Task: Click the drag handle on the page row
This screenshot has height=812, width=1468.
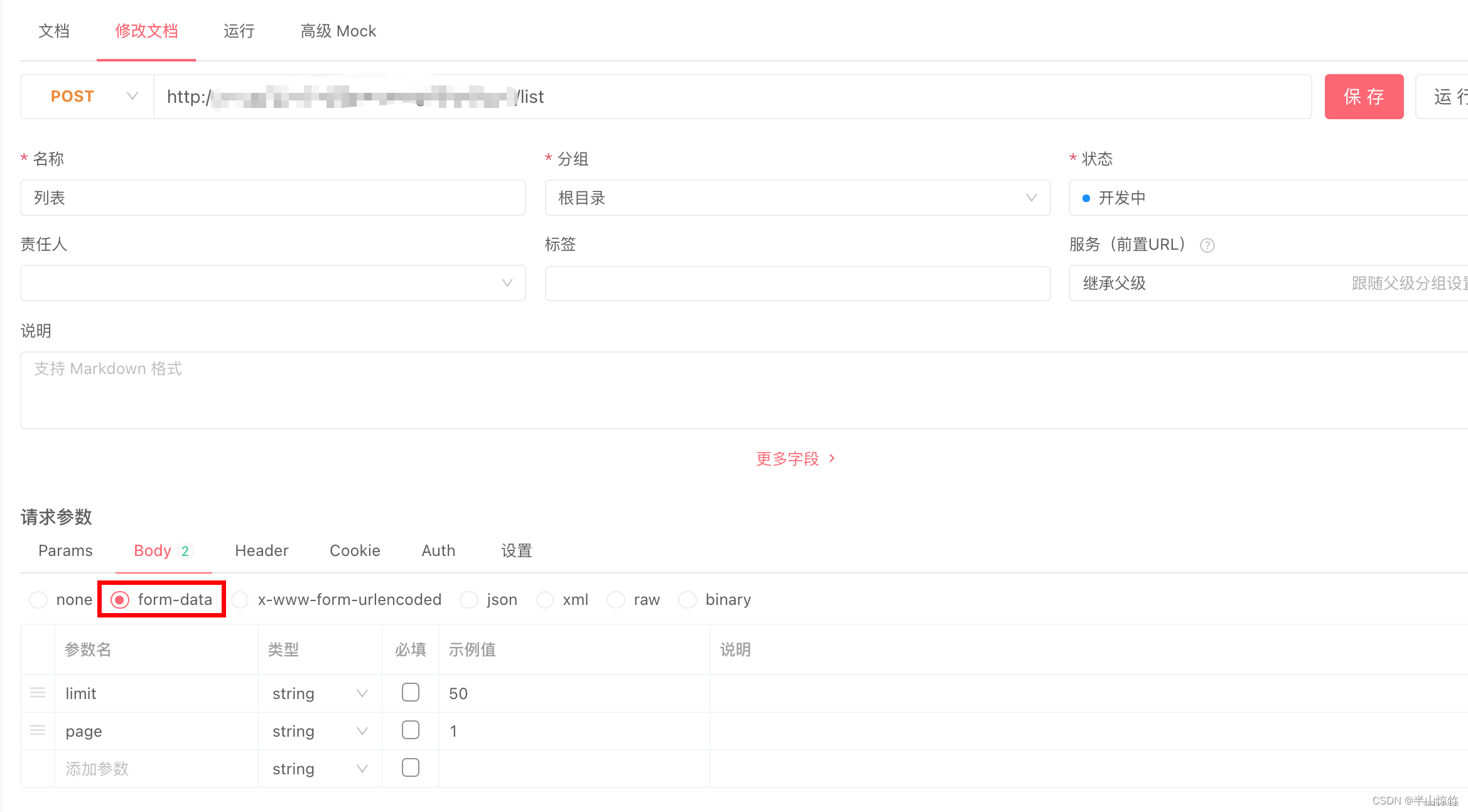Action: [x=37, y=730]
